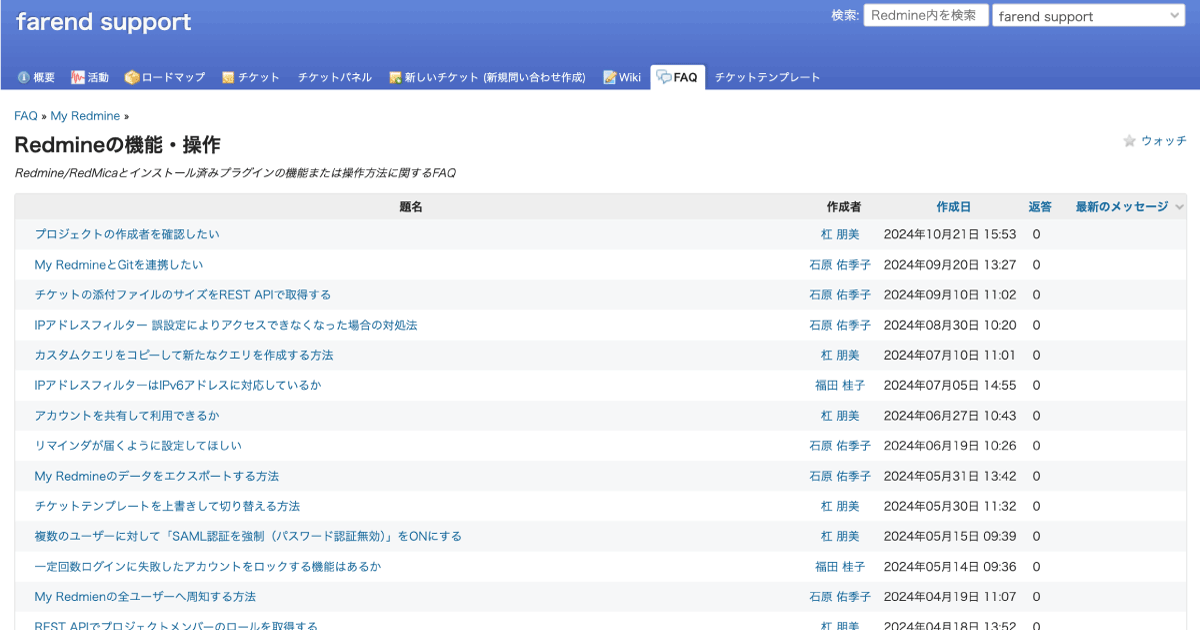Click the date 2024年09月20日 13:27

click(950, 265)
